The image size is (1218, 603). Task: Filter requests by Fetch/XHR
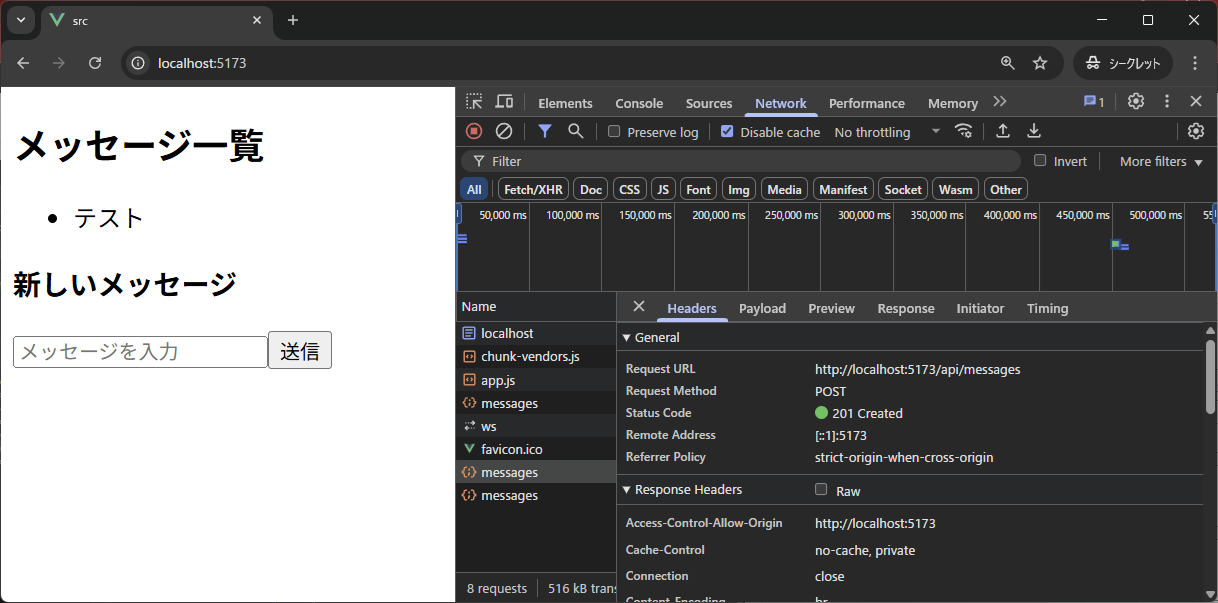pos(533,189)
